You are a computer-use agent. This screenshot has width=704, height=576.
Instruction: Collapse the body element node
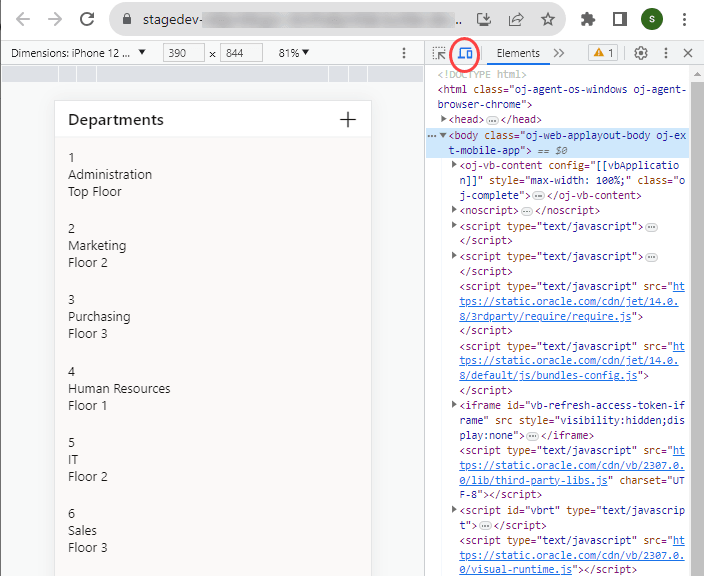tap(443, 135)
